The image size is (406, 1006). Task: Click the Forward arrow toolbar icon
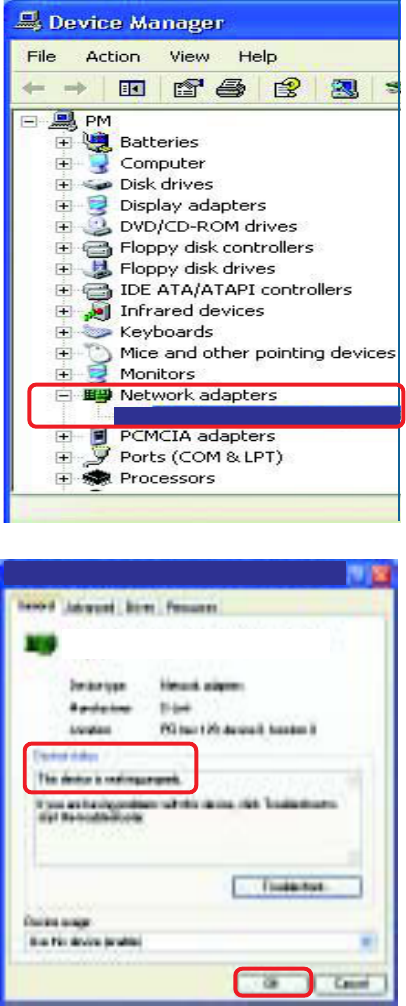point(76,89)
